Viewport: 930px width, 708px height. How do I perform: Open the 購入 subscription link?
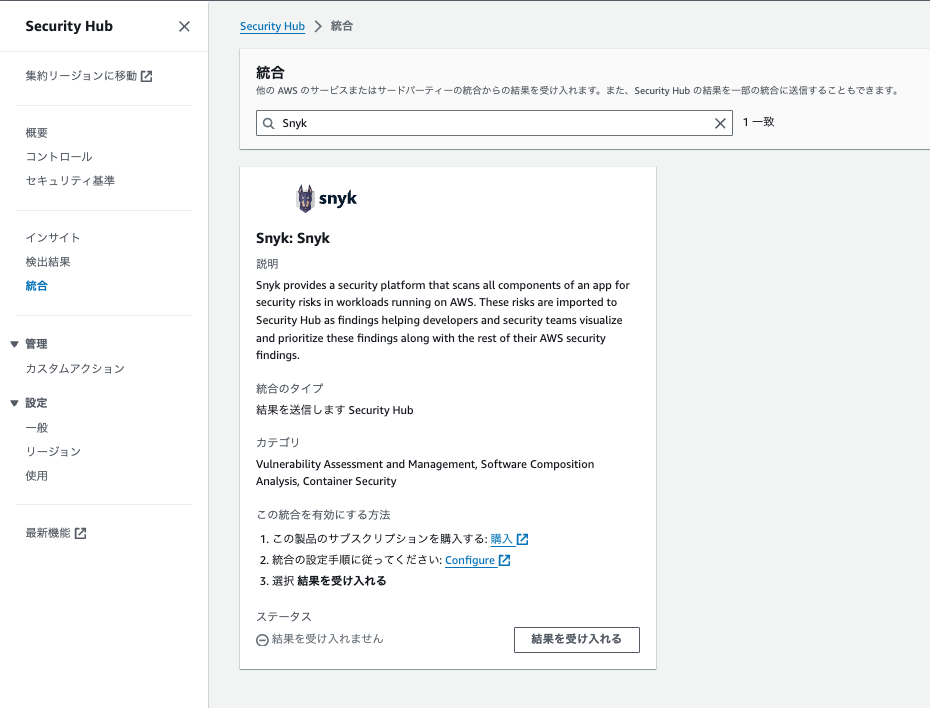(501, 539)
